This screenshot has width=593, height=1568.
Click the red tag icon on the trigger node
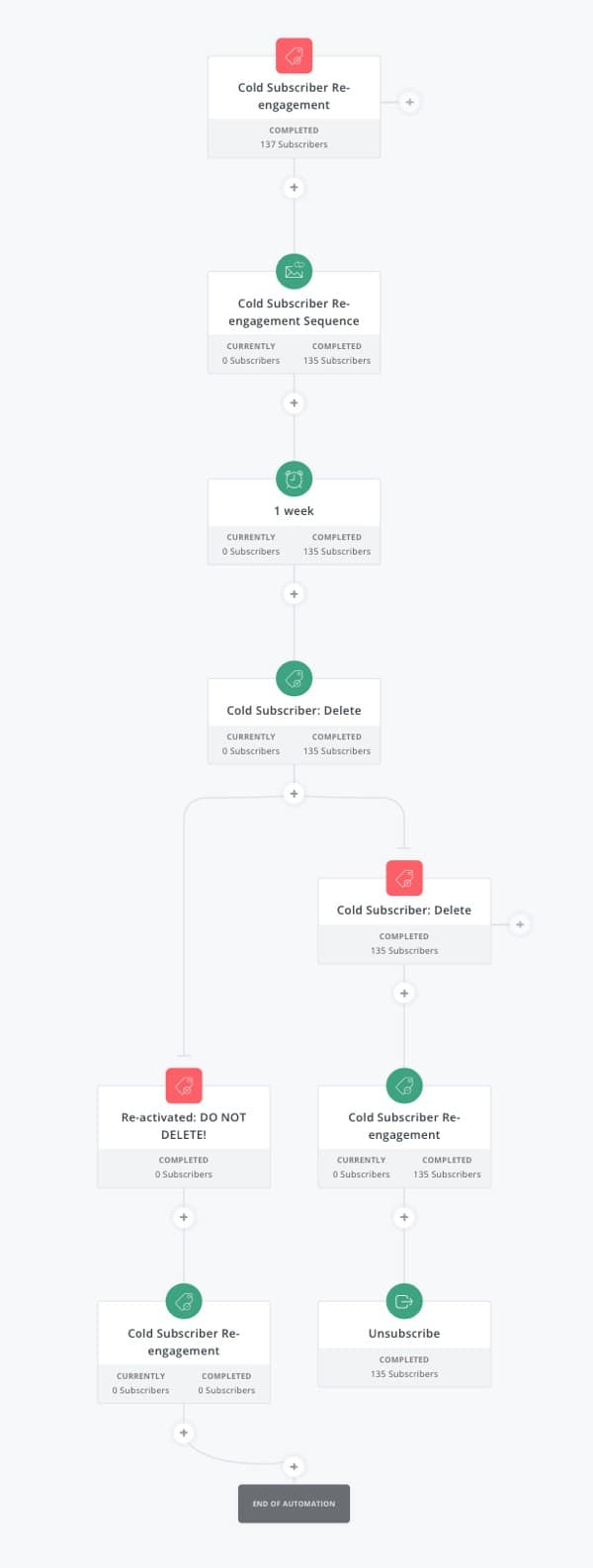click(x=294, y=56)
